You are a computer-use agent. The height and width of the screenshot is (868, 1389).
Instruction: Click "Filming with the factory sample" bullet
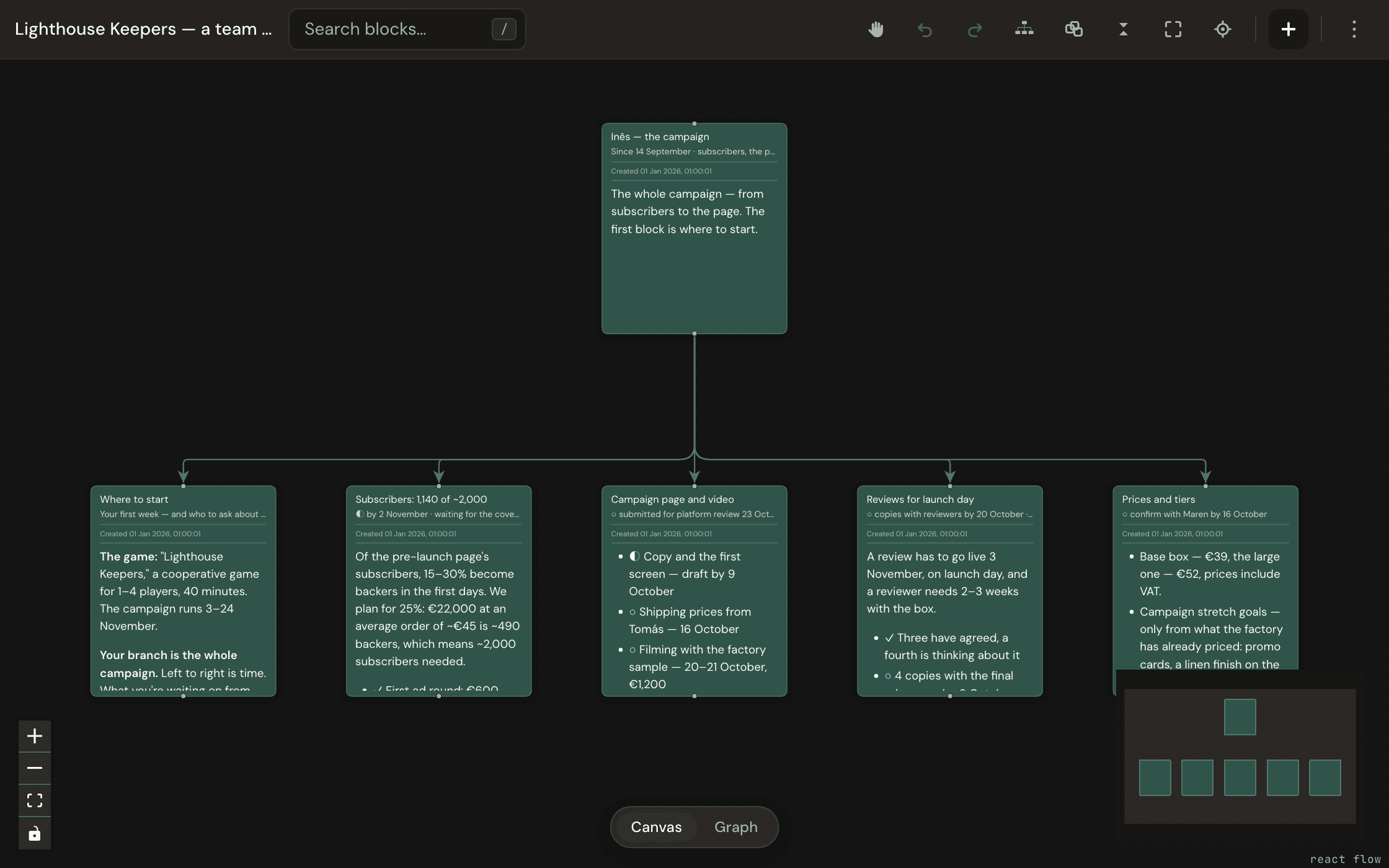tap(698, 666)
